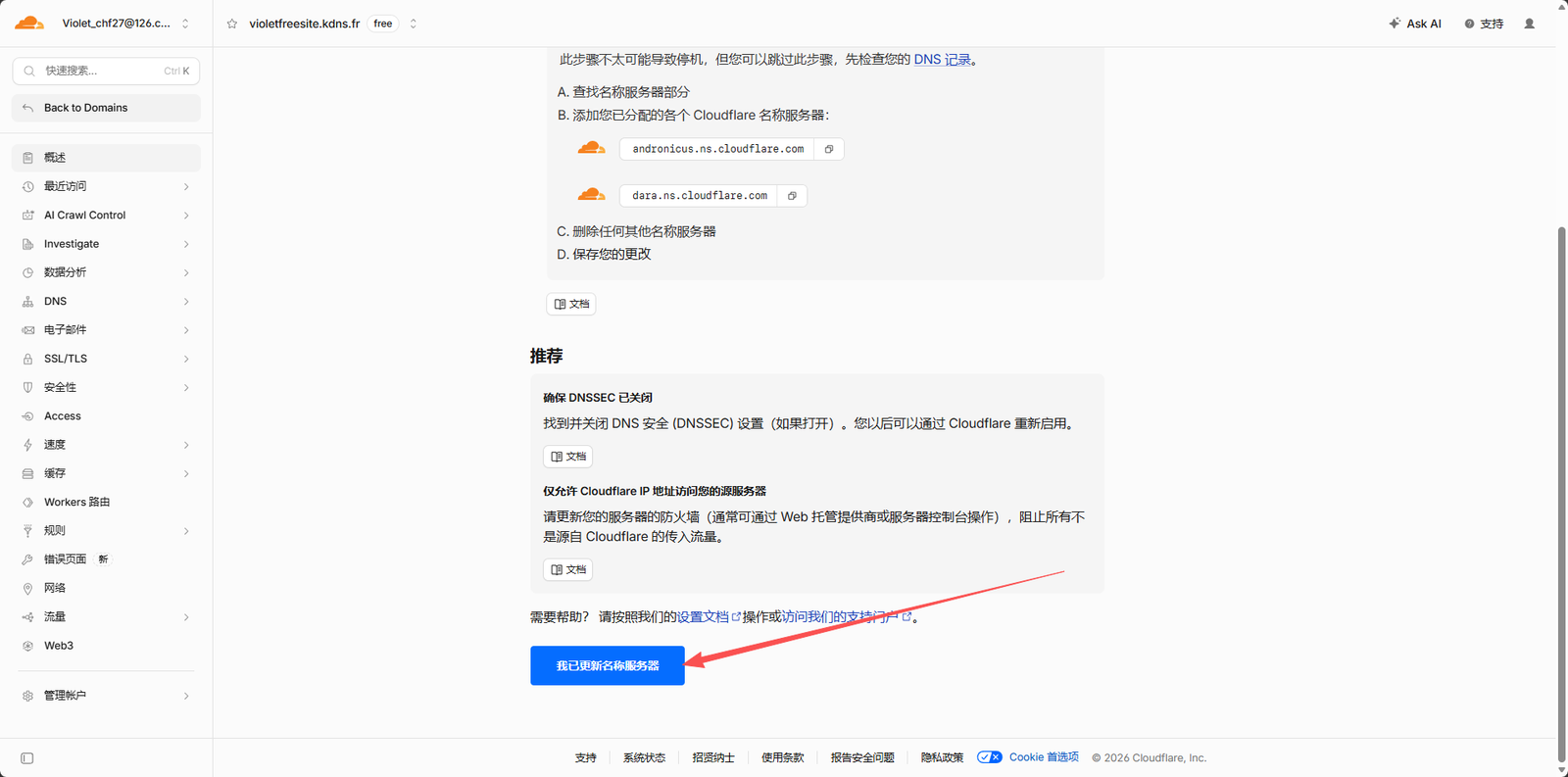Open the 支持 help menu in header
Viewport: 1568px width, 777px height.
[1484, 24]
